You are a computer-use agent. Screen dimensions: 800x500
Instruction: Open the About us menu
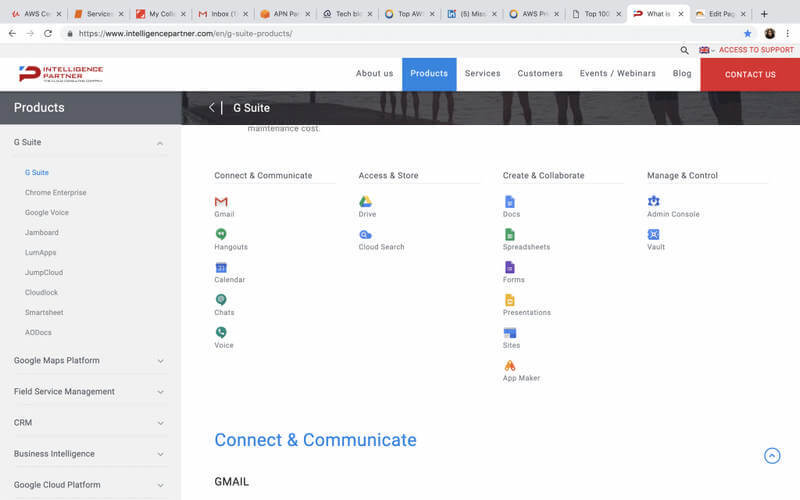tap(374, 73)
